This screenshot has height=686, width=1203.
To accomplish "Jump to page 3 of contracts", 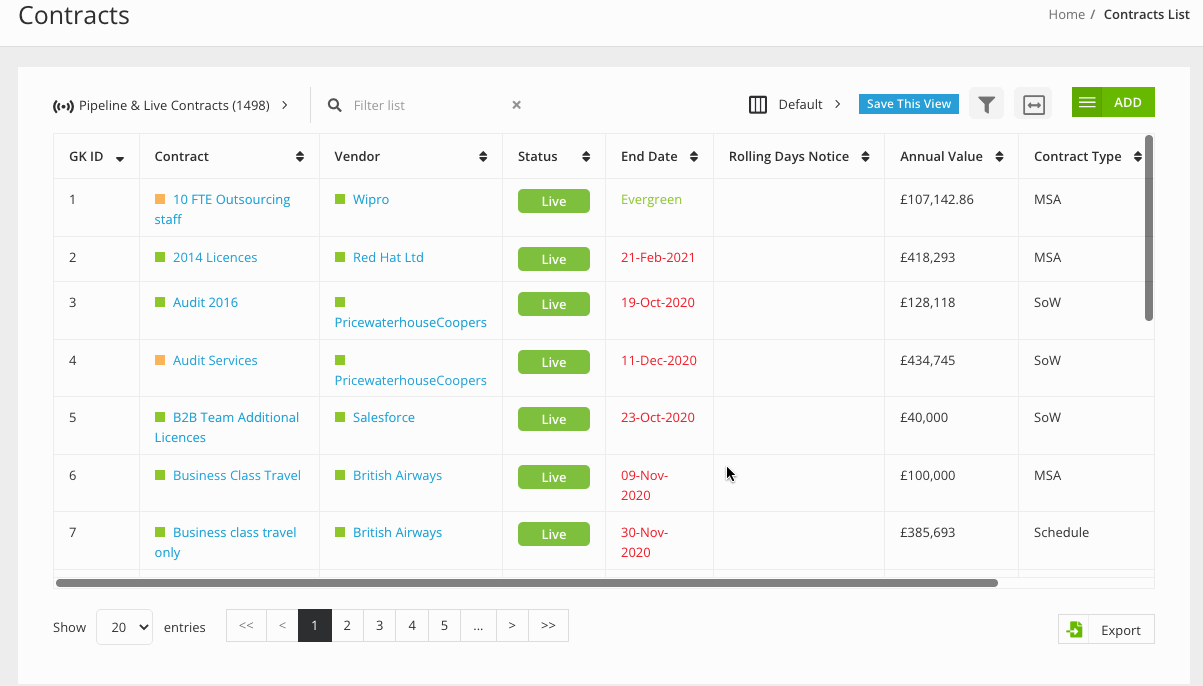I will [379, 626].
